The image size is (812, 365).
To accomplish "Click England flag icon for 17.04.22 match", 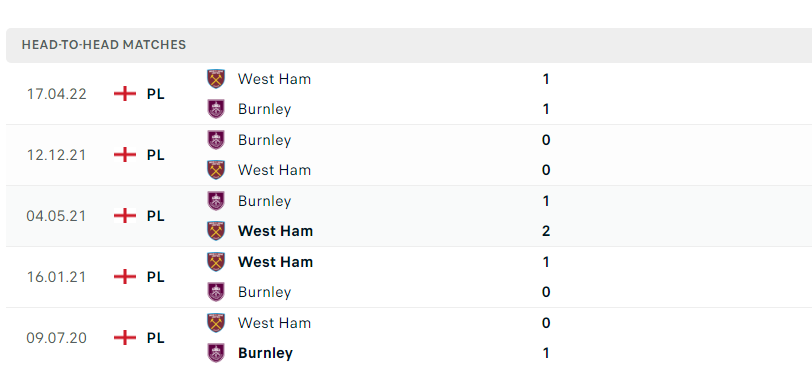I will [x=125, y=94].
